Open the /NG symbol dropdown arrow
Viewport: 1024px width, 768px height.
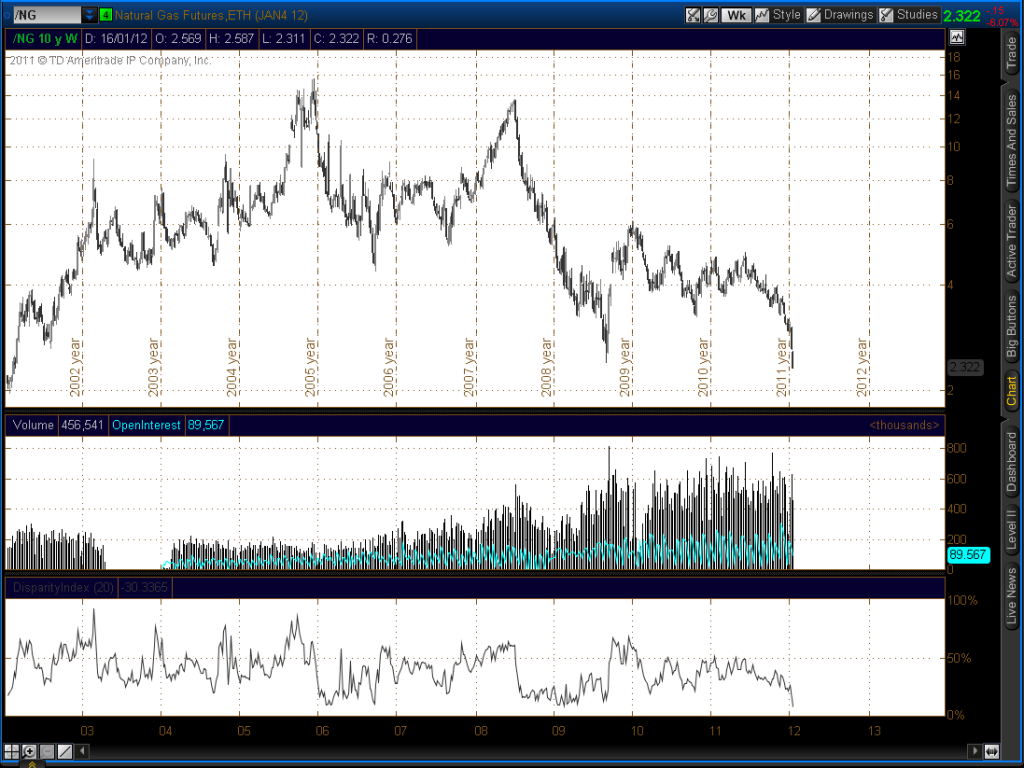pos(90,15)
